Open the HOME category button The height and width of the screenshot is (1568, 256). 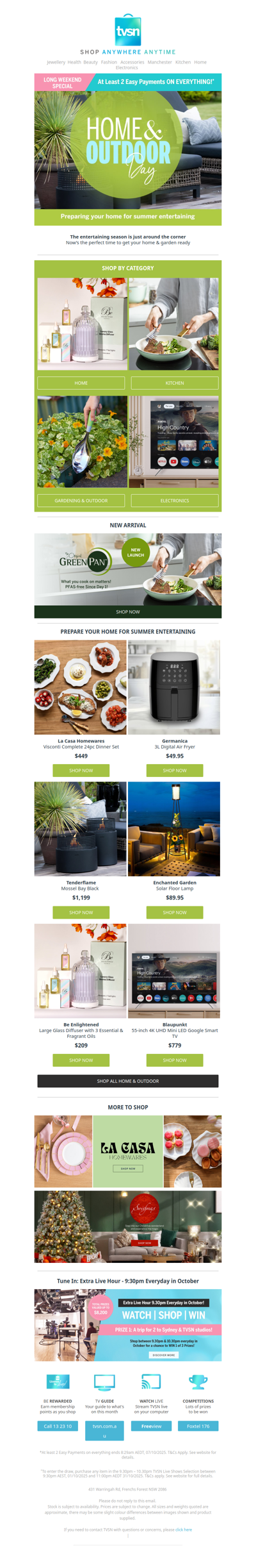click(81, 383)
